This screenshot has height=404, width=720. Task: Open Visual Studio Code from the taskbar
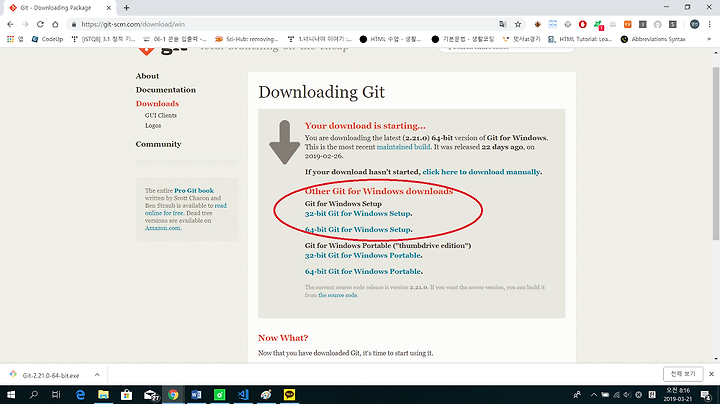pyautogui.click(x=243, y=395)
